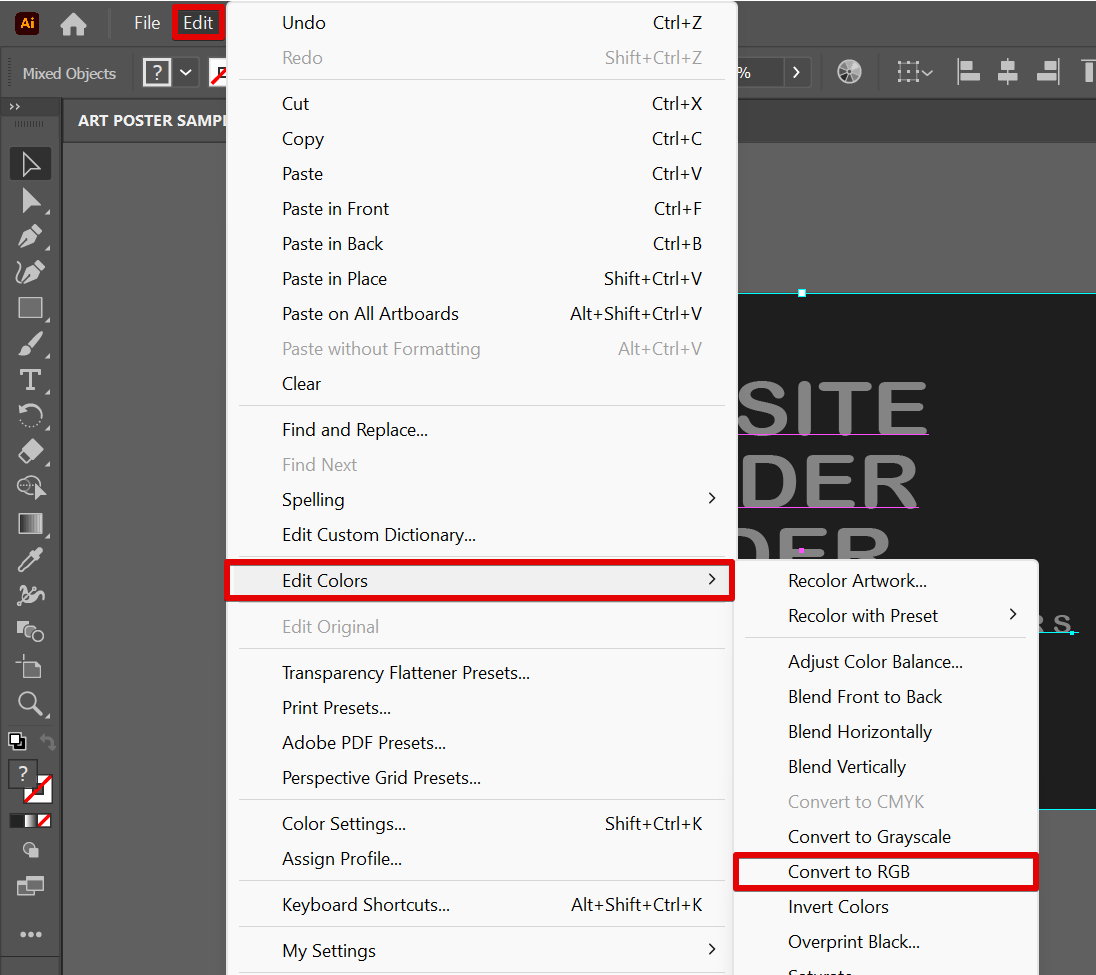This screenshot has height=975, width=1096.
Task: Open the fill color dropdown arrow
Action: pos(186,72)
